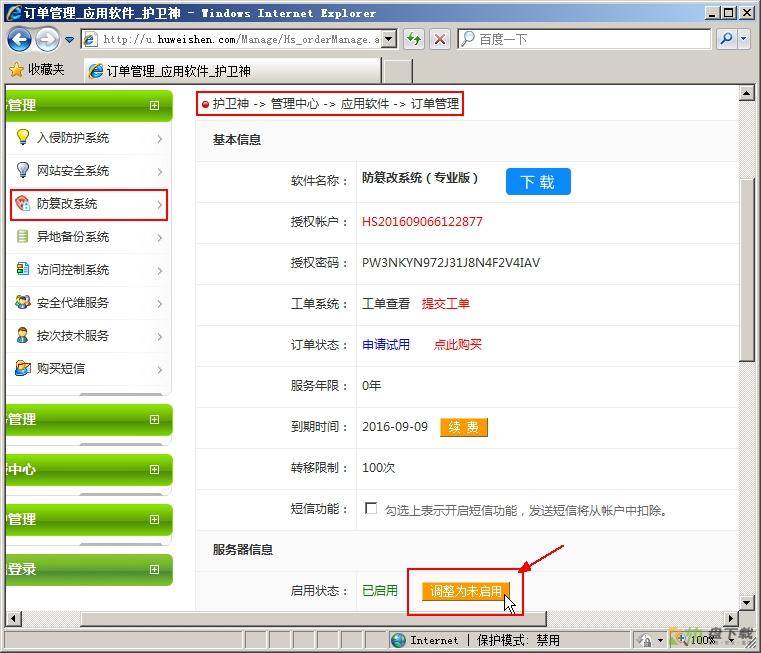761x653 pixels.
Task: Expand the 登录 green sidebar panel
Action: coord(154,569)
